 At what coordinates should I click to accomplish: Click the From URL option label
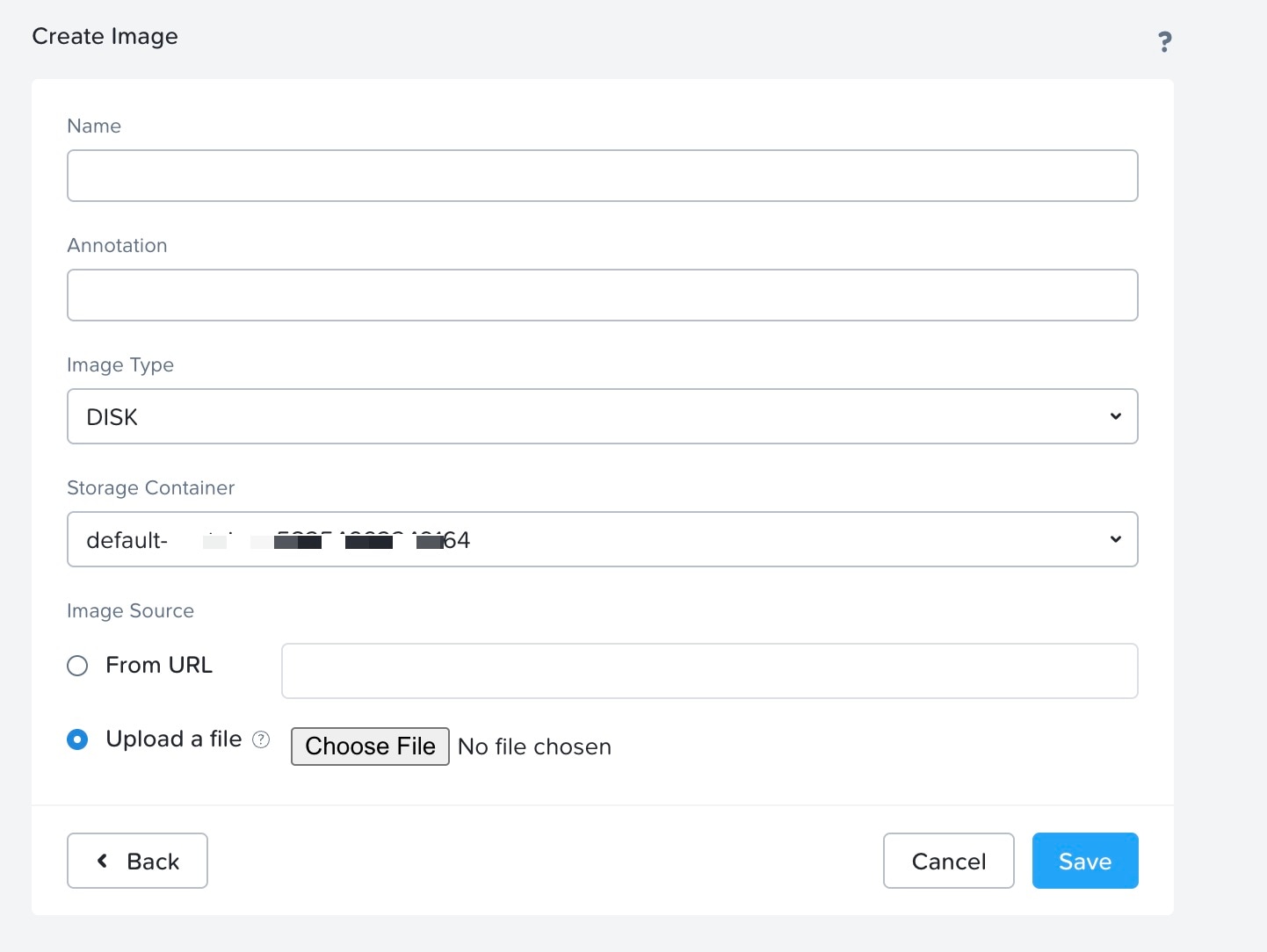159,666
